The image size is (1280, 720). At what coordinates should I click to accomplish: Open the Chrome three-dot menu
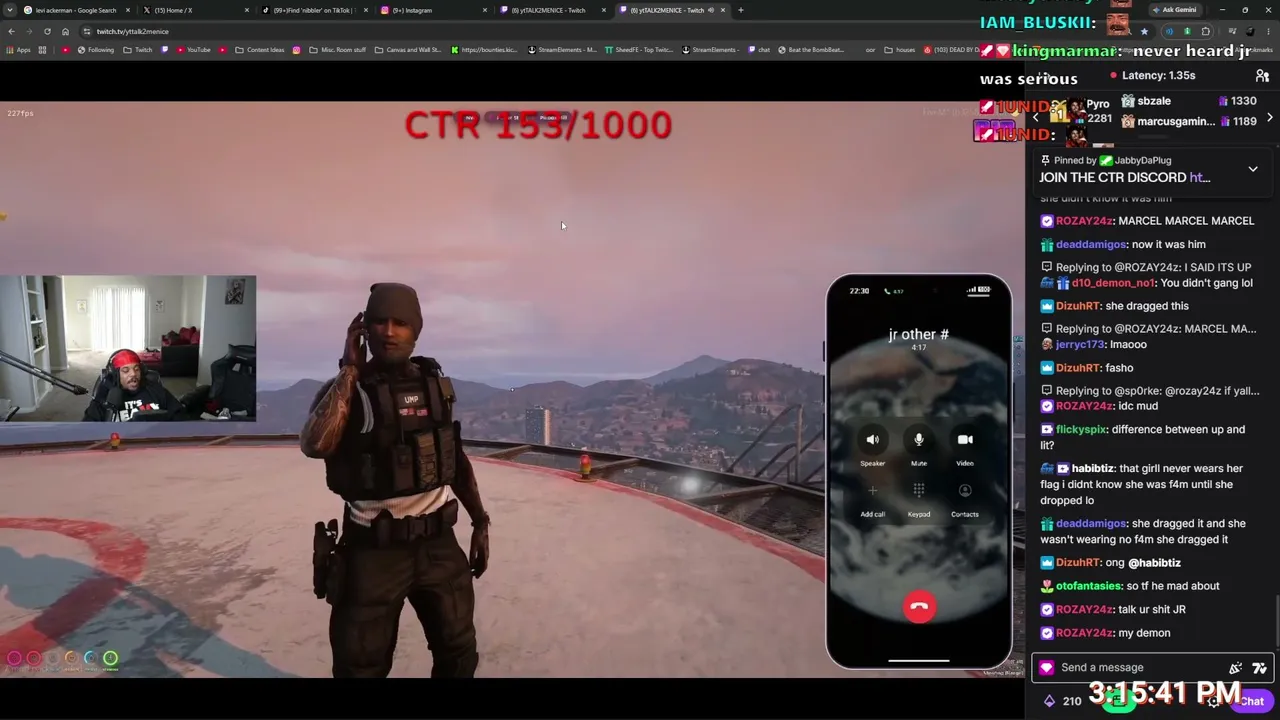tap(1269, 31)
